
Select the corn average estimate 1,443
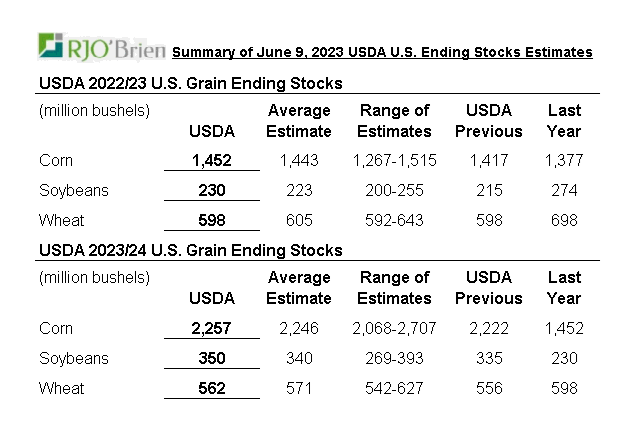click(297, 160)
